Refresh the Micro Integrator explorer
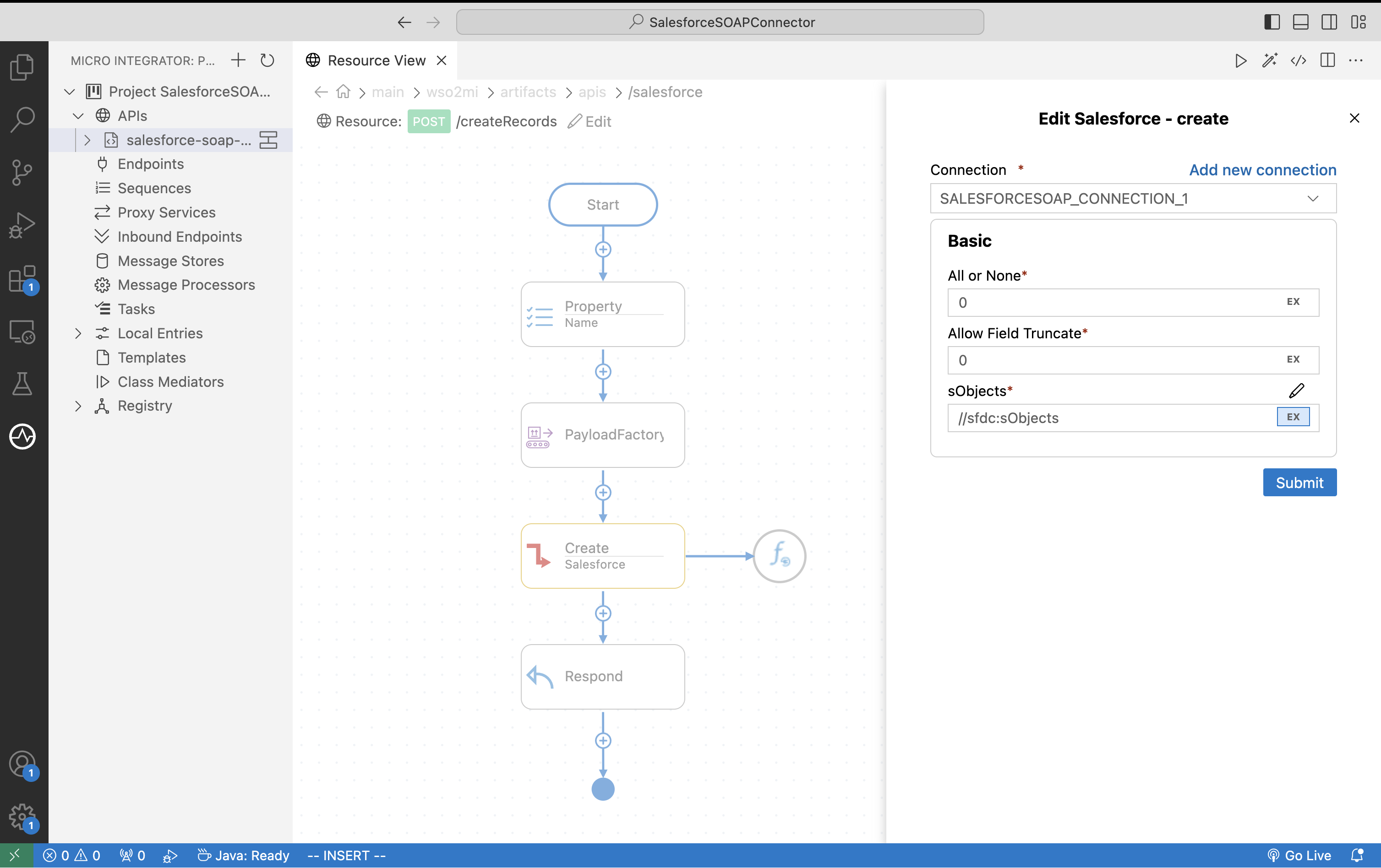This screenshot has height=868, width=1381. point(267,60)
